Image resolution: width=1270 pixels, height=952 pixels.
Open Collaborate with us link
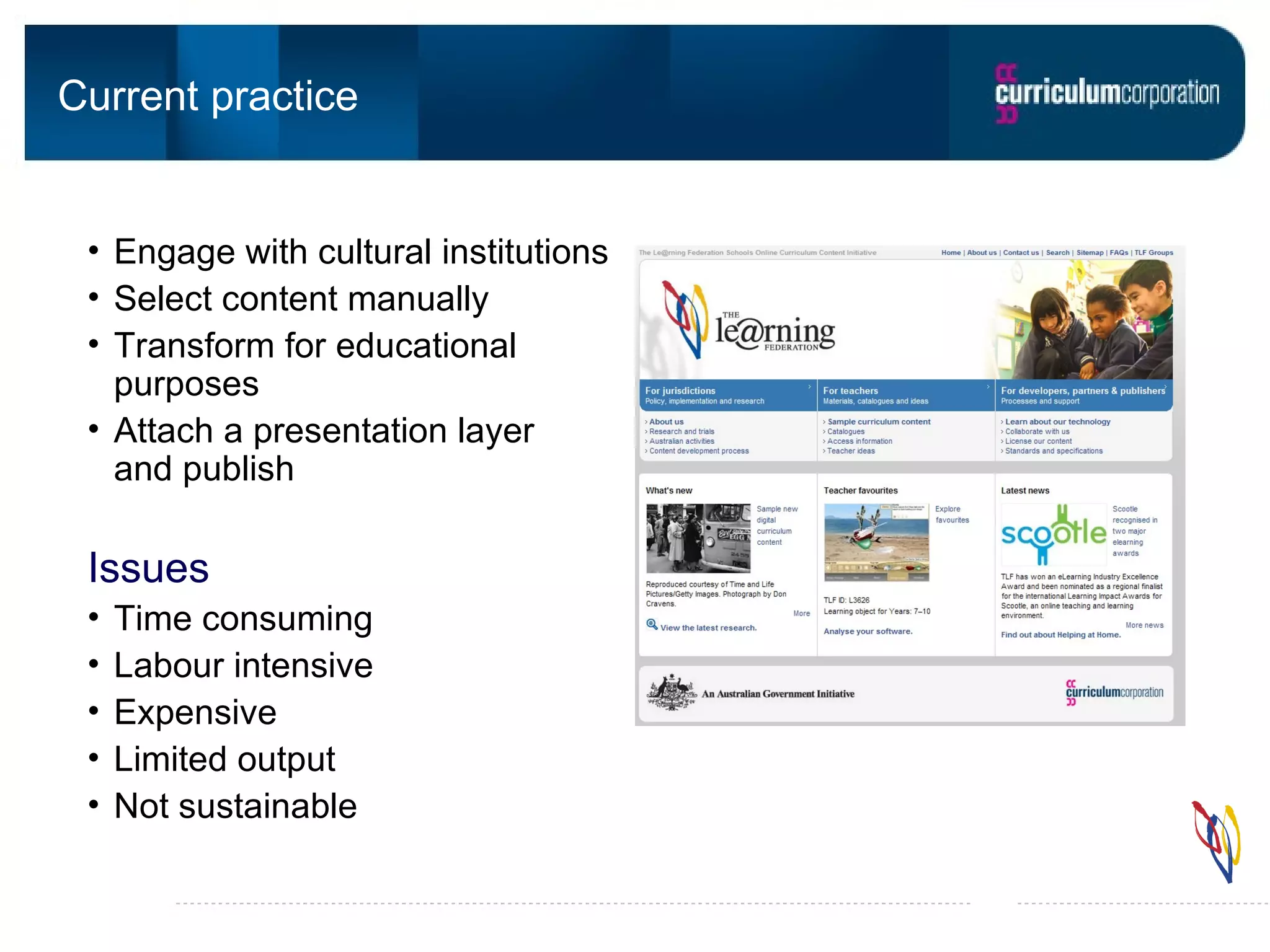[1037, 432]
